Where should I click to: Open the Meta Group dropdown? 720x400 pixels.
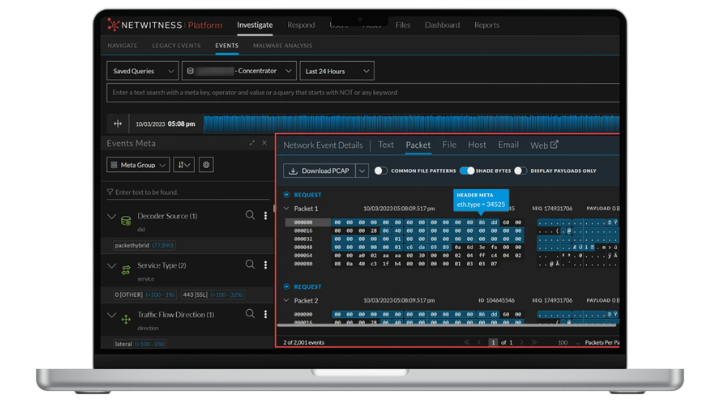(138, 165)
